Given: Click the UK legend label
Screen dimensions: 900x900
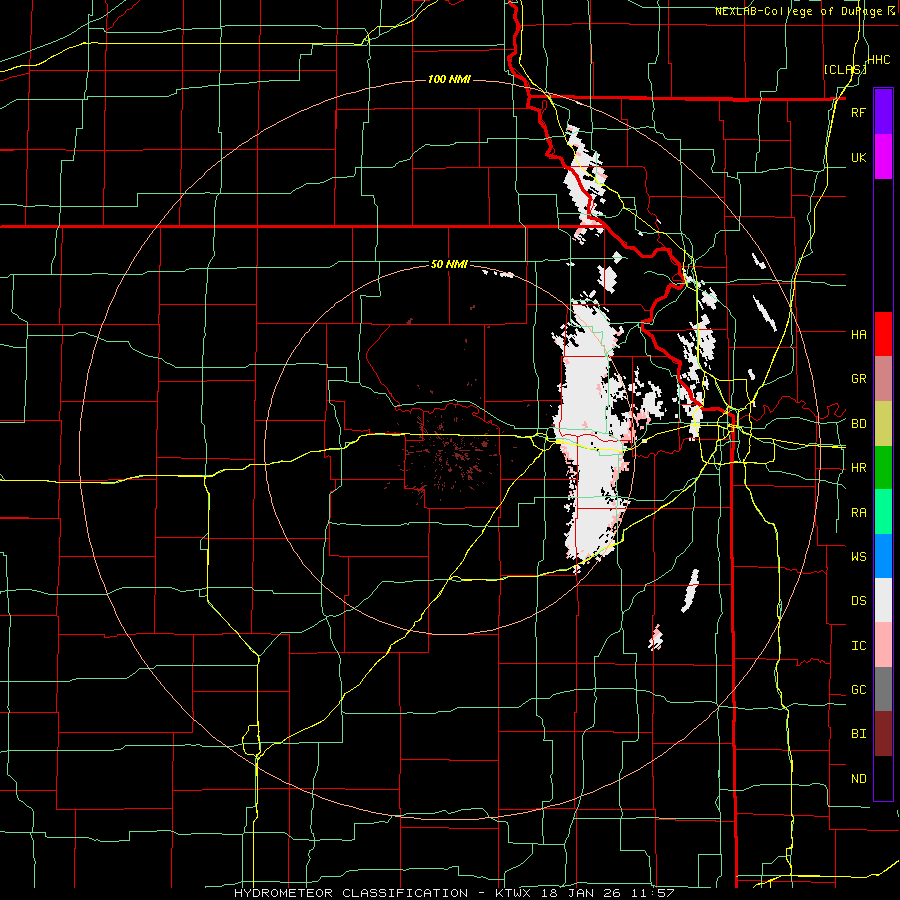Looking at the screenshot, I should pyautogui.click(x=858, y=157).
